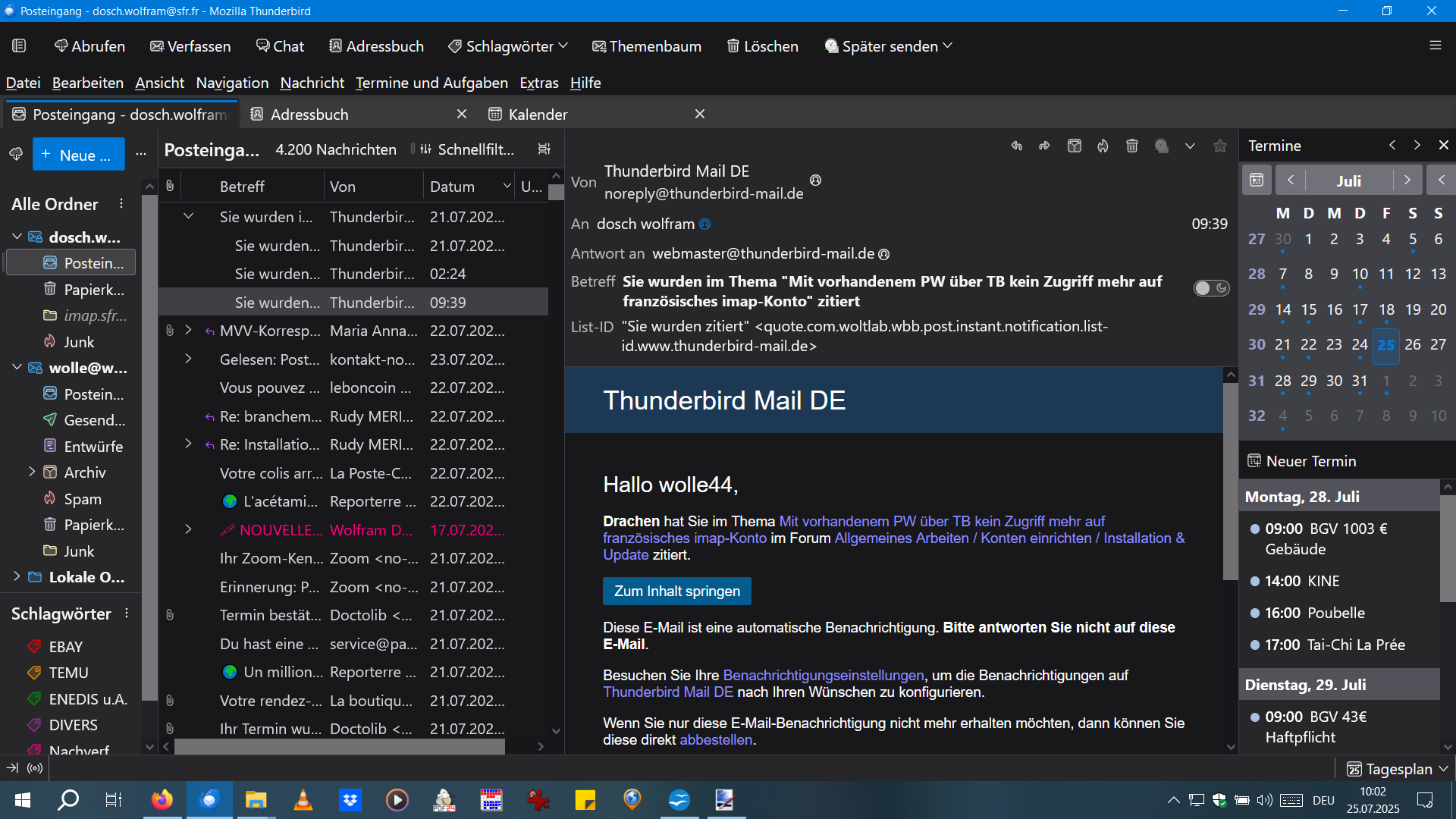Open the Benachrichtigungseinstellungen link

[823, 675]
